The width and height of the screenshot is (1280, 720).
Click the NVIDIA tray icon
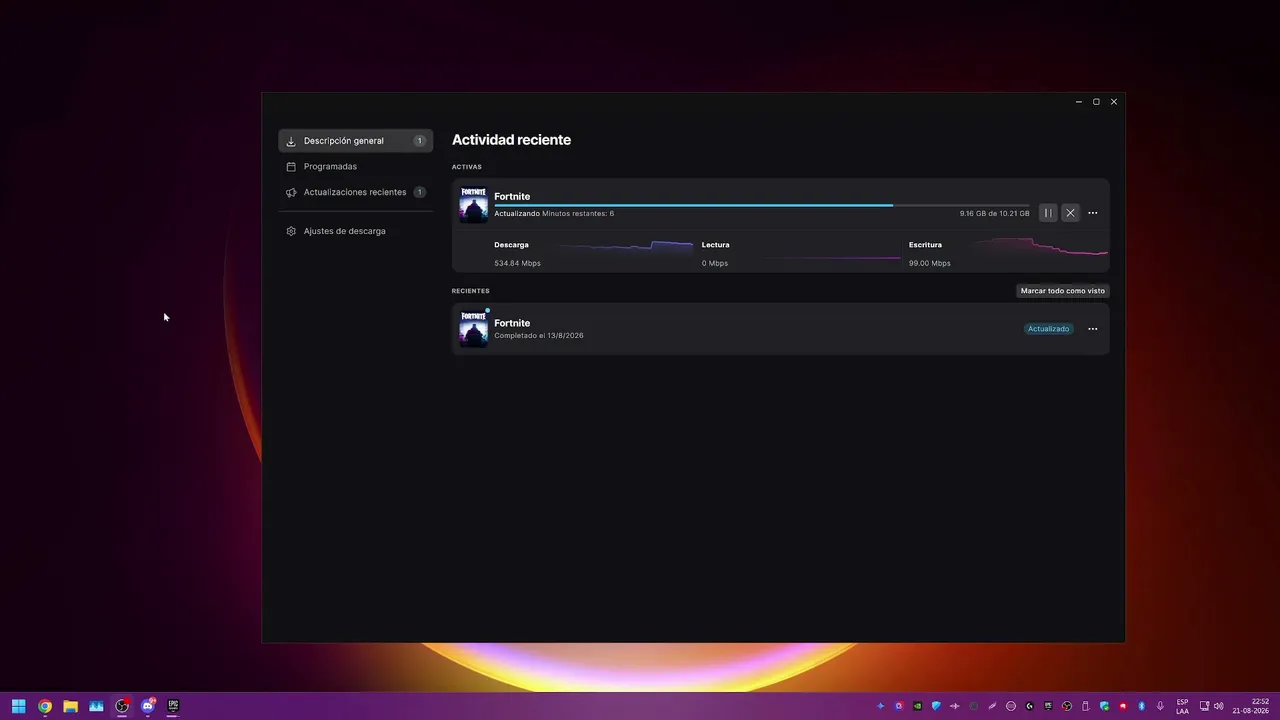[x=917, y=706]
